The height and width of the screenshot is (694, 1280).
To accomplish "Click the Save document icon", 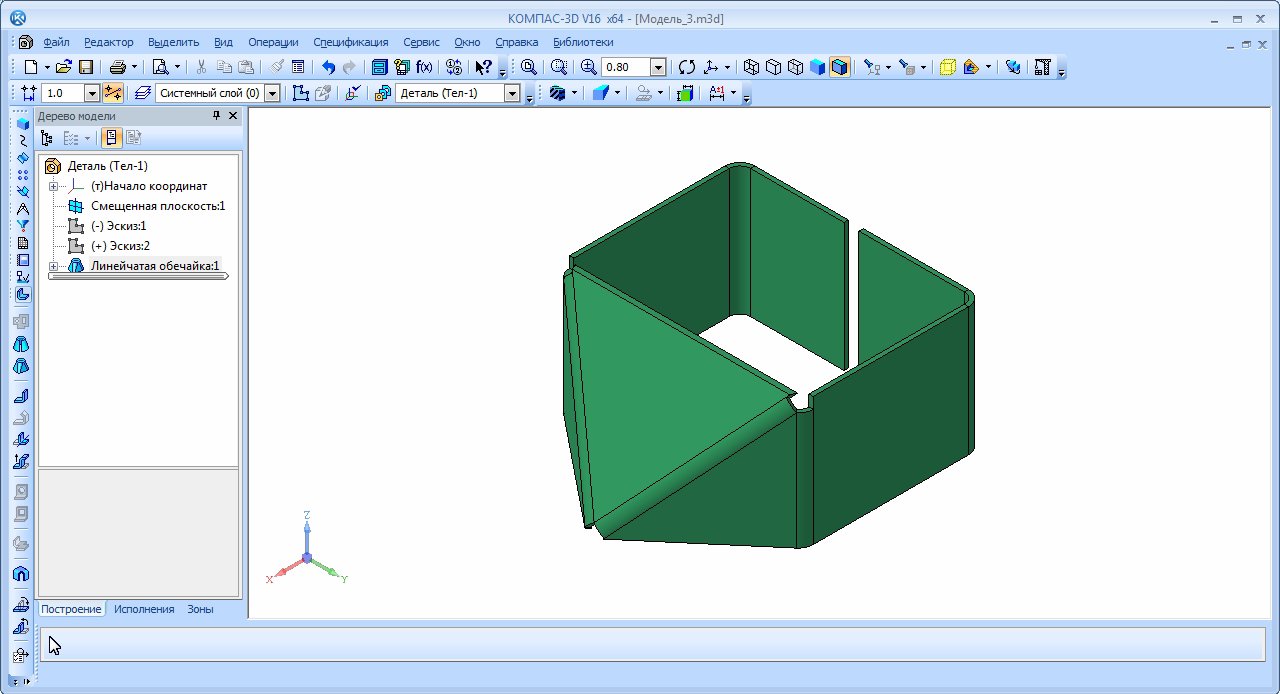I will click(x=86, y=67).
